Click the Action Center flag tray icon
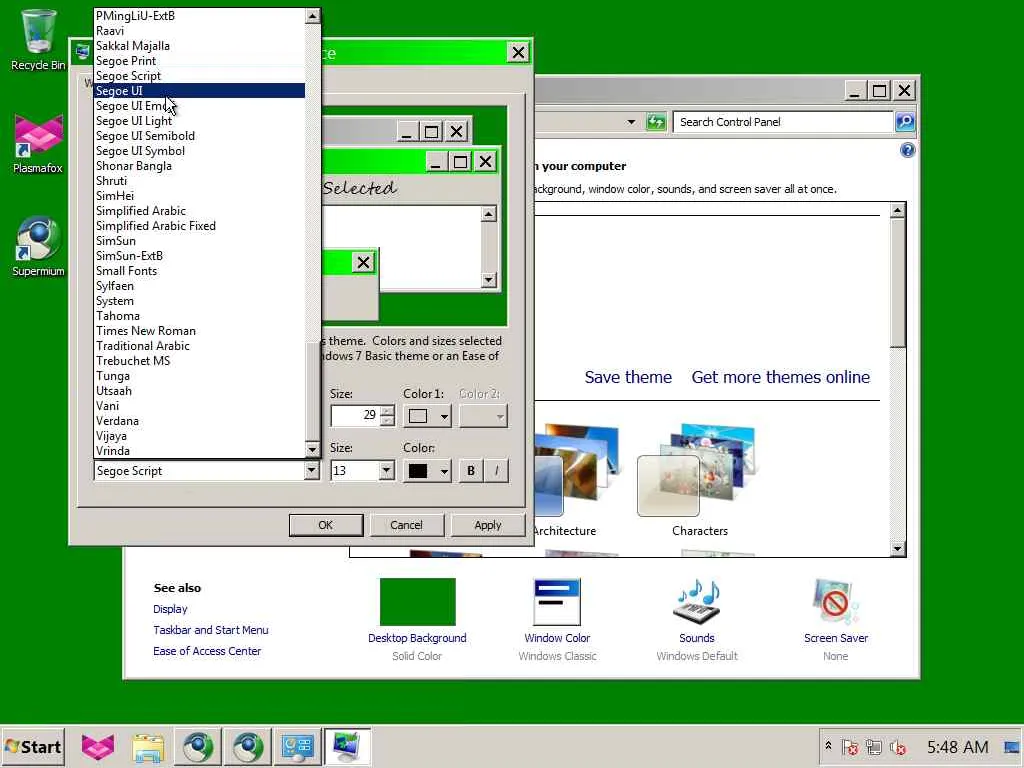 click(x=850, y=746)
